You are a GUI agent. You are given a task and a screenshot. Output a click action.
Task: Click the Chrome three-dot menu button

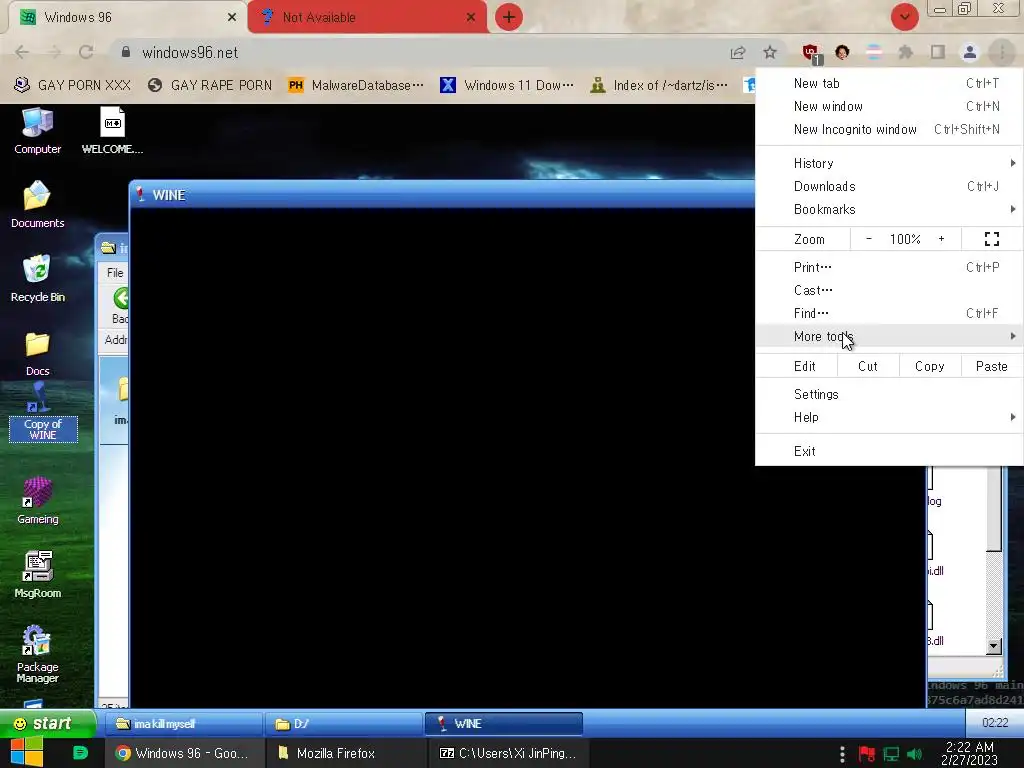[x=1002, y=52]
